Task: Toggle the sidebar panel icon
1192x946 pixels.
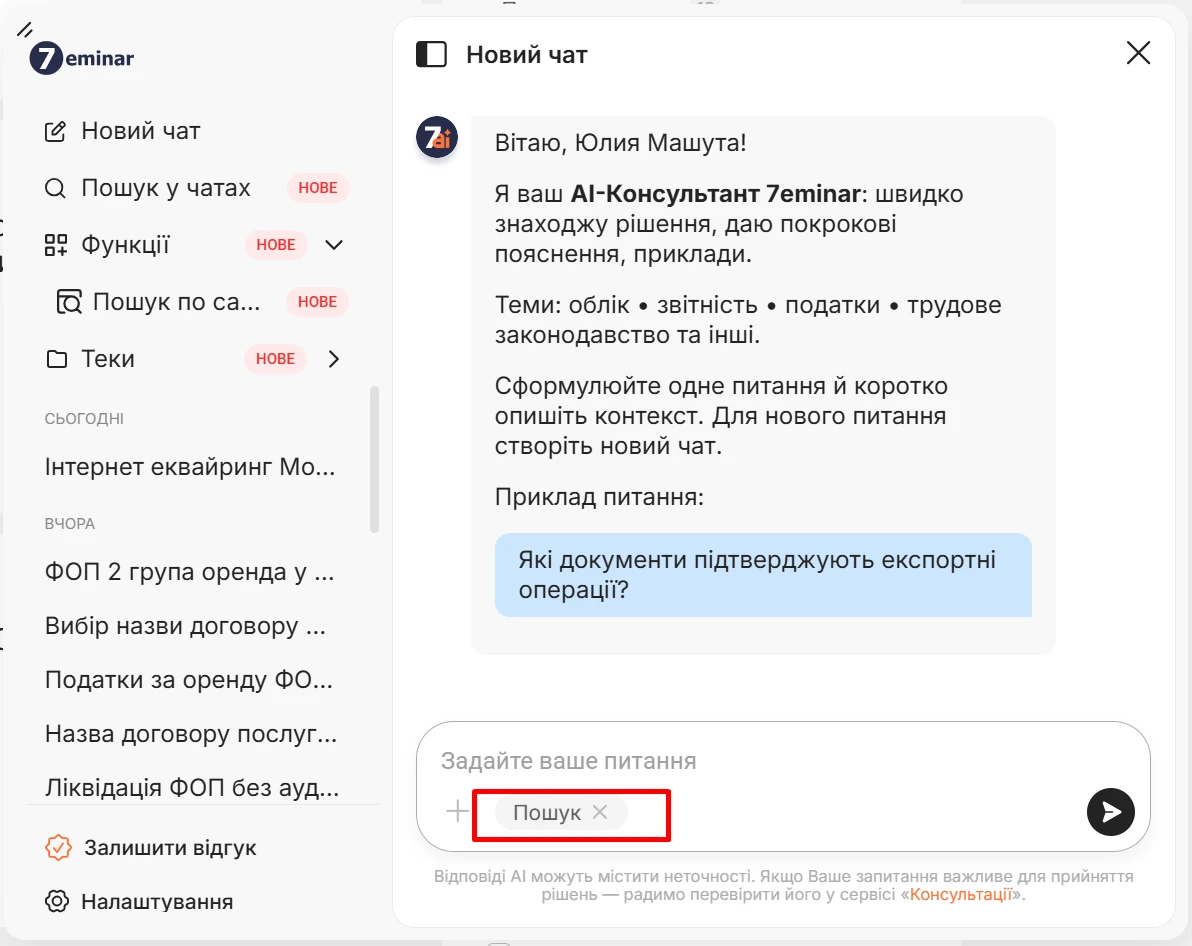Action: click(x=432, y=54)
